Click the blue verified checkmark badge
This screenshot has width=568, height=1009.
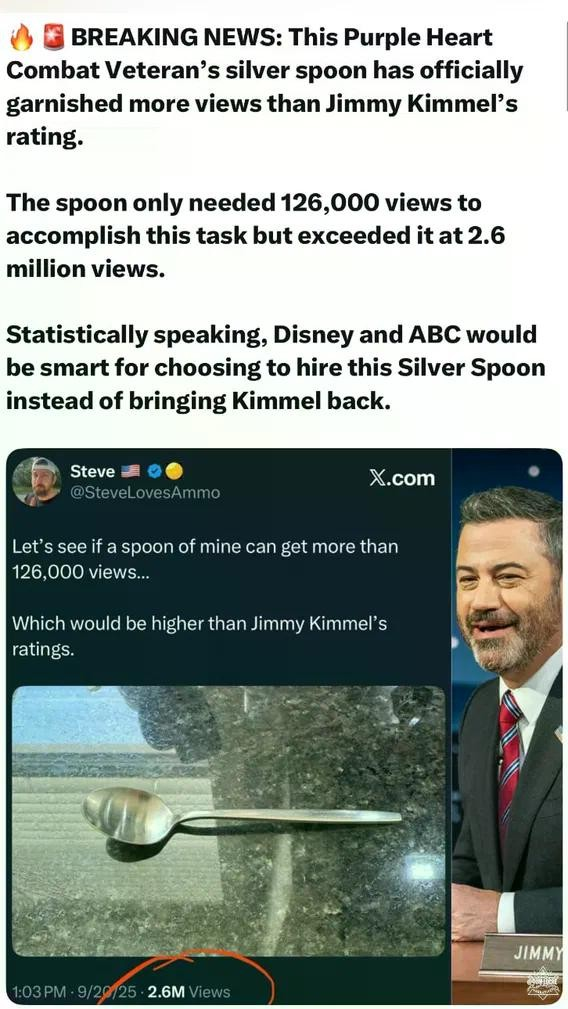click(x=154, y=472)
